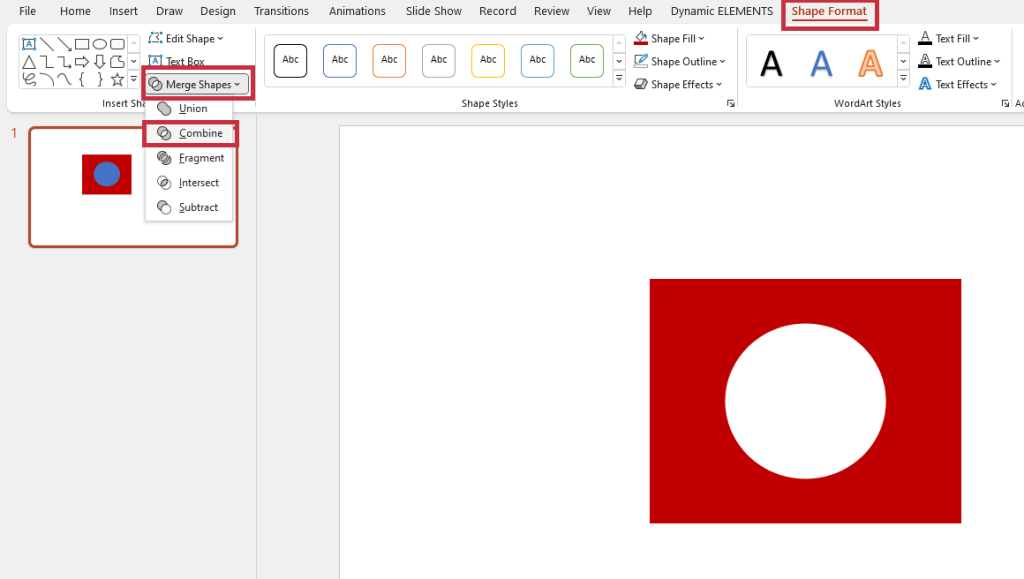The width and height of the screenshot is (1024, 579).
Task: Select the triangle shape tool
Action: pyautogui.click(x=29, y=62)
